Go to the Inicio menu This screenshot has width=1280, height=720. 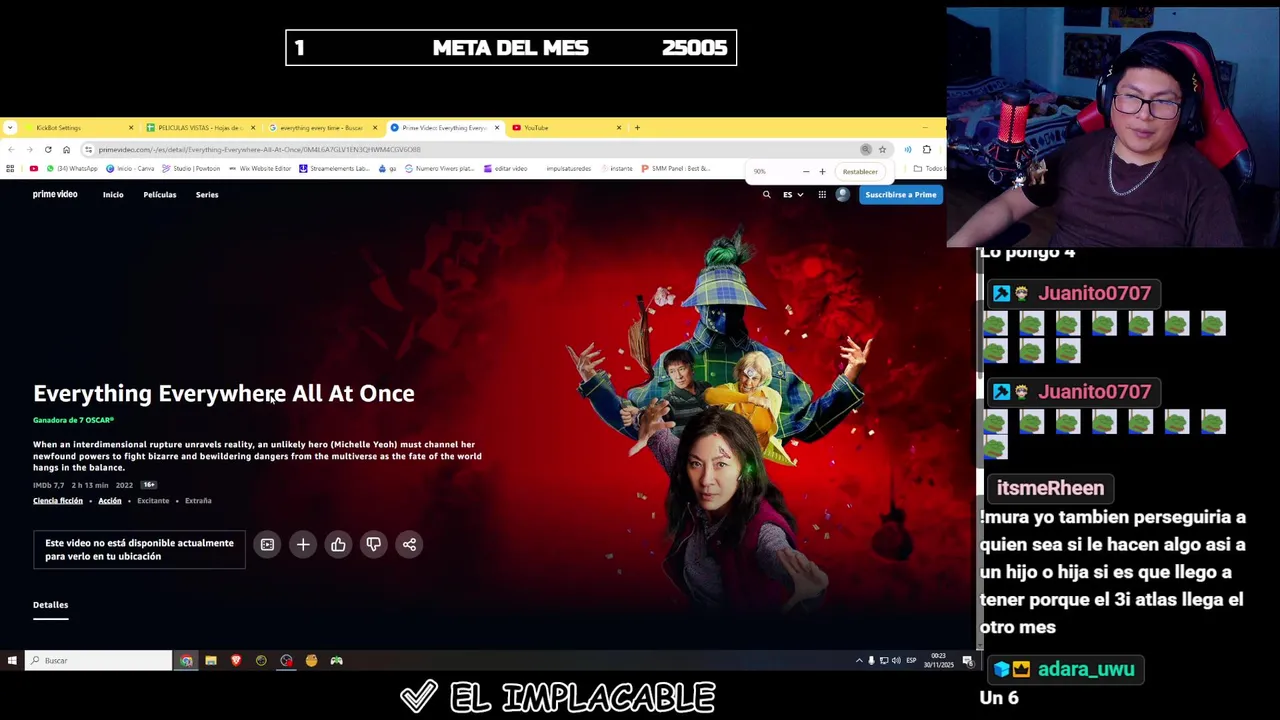click(113, 195)
